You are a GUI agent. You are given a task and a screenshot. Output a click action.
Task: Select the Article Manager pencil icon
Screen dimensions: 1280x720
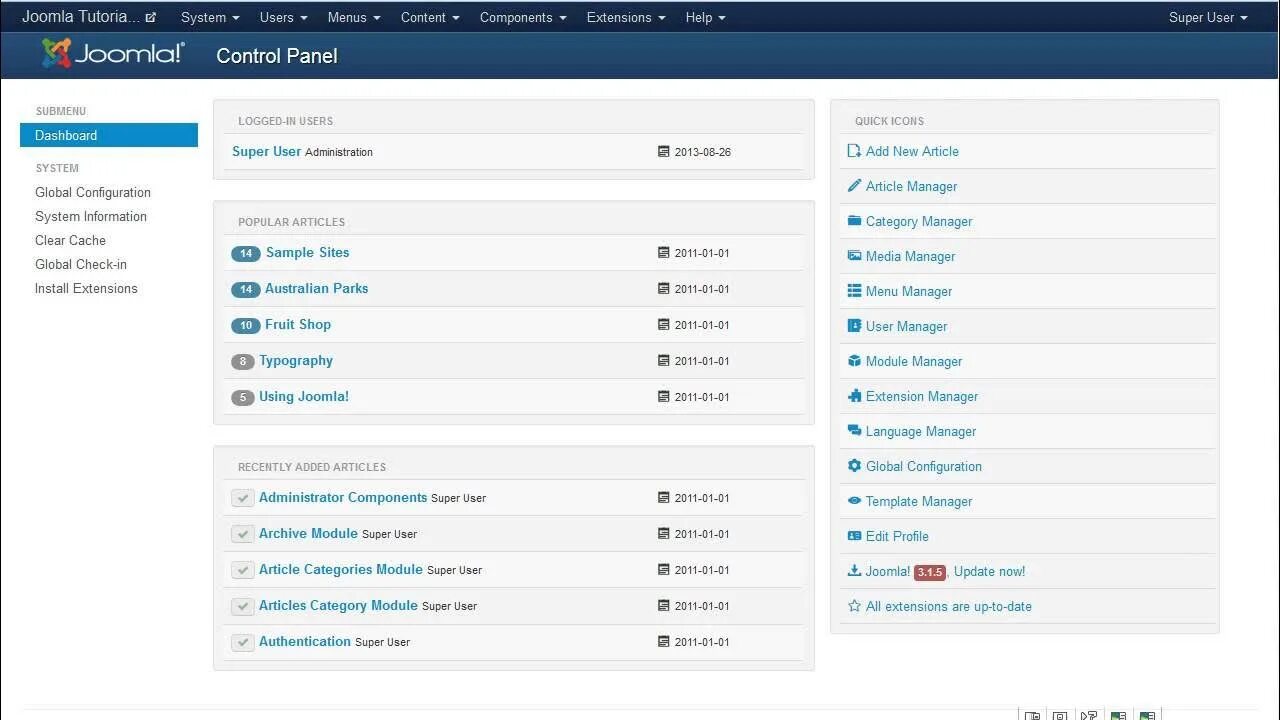click(x=853, y=186)
